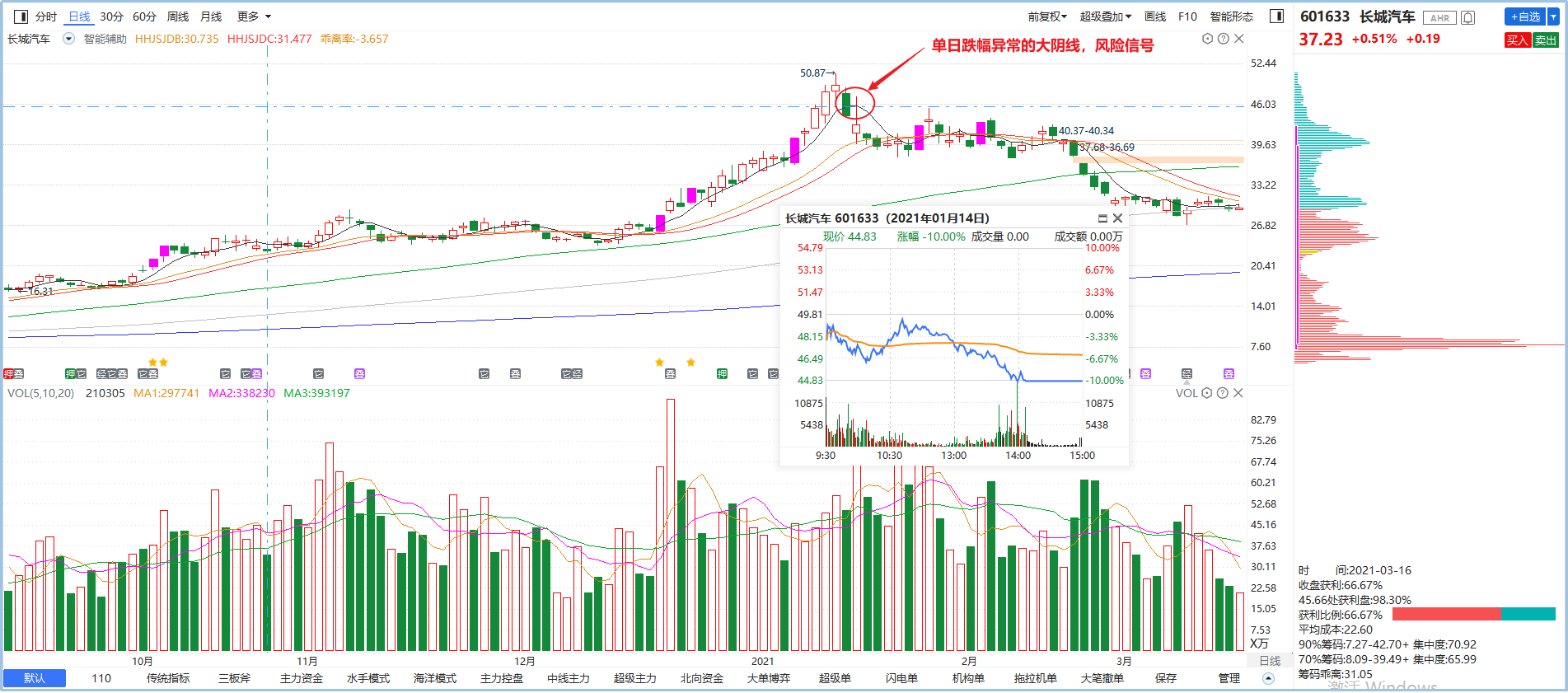Viewport: 1568px width, 693px height.
Task: Open VOL panel help question-mark icon
Action: pos(1223,393)
